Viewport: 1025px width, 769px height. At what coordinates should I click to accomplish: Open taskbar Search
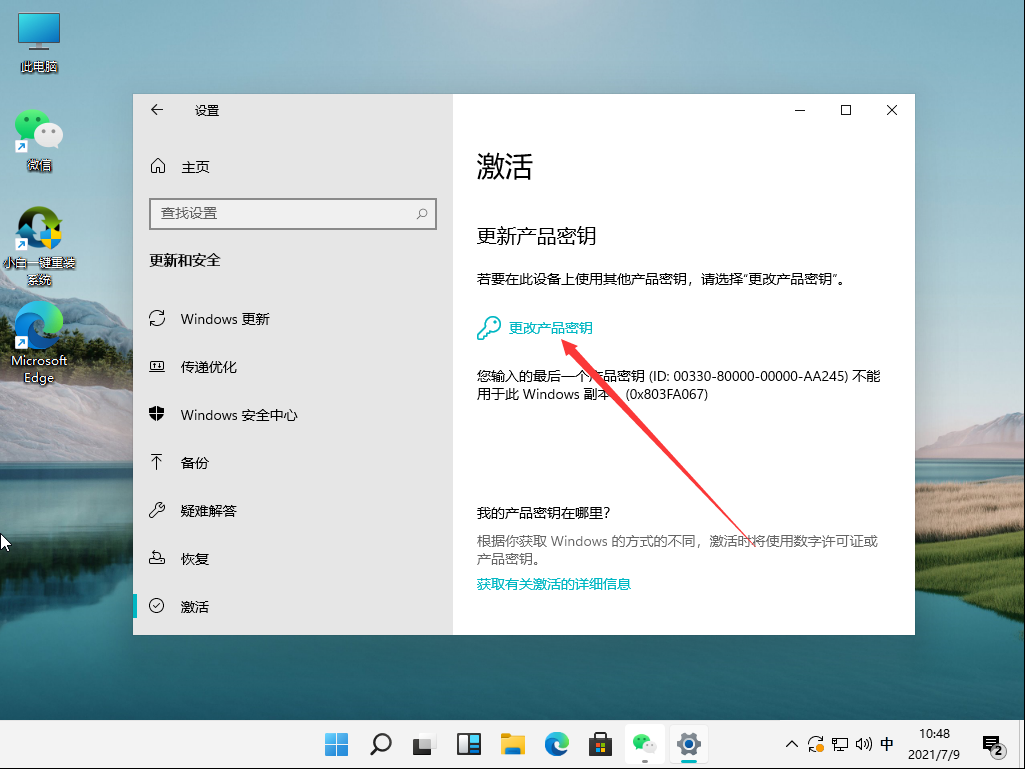point(380,744)
